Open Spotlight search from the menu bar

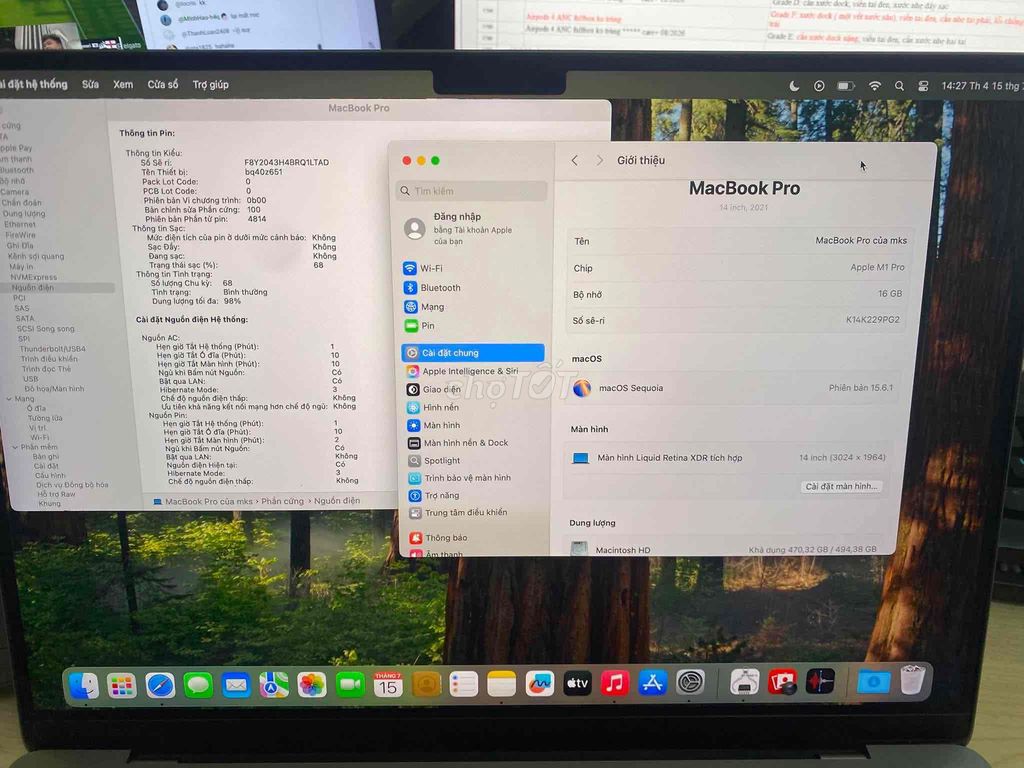coord(899,86)
